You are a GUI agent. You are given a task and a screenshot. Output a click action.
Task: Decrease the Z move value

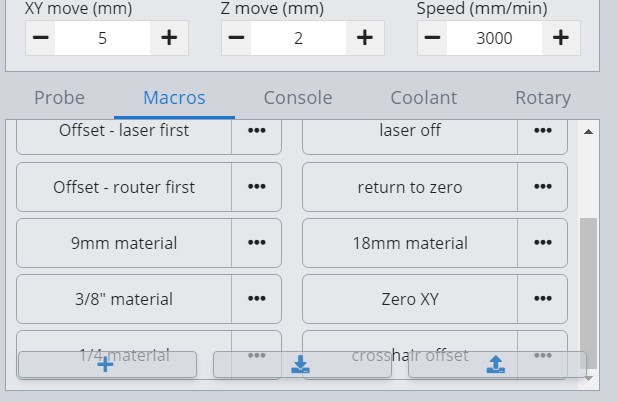(236, 38)
